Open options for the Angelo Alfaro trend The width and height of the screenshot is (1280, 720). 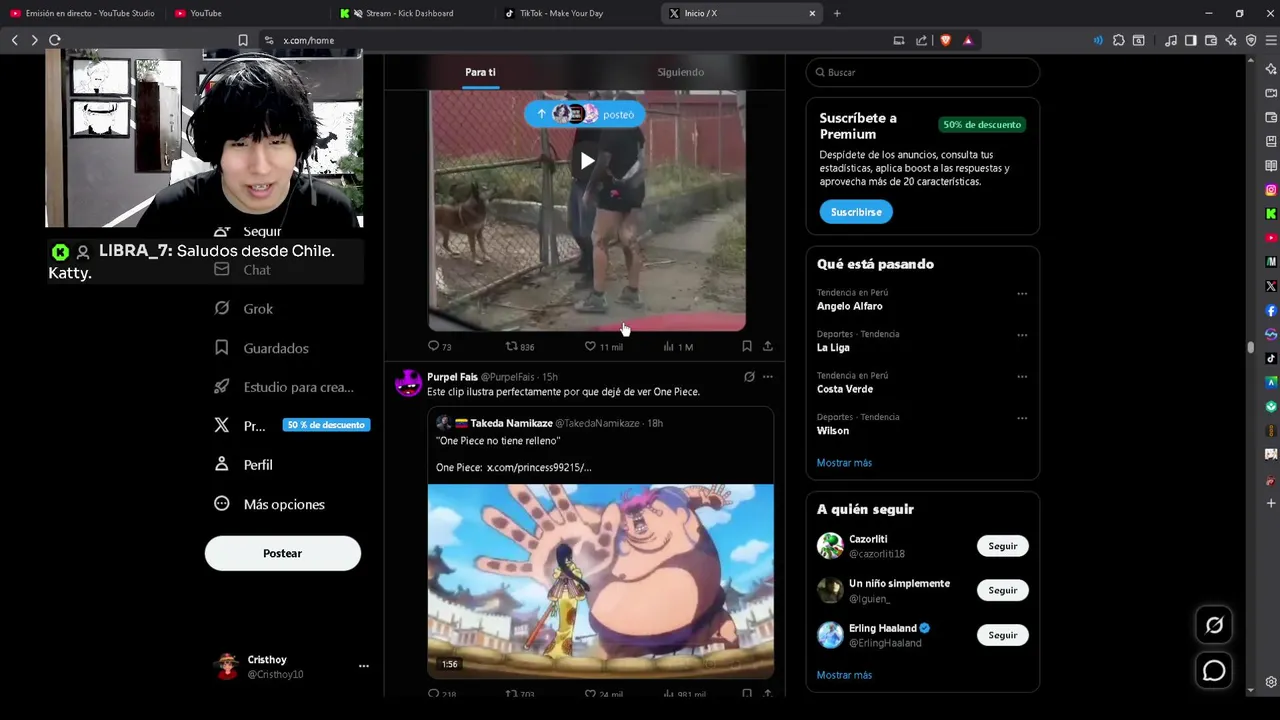pyautogui.click(x=1022, y=294)
